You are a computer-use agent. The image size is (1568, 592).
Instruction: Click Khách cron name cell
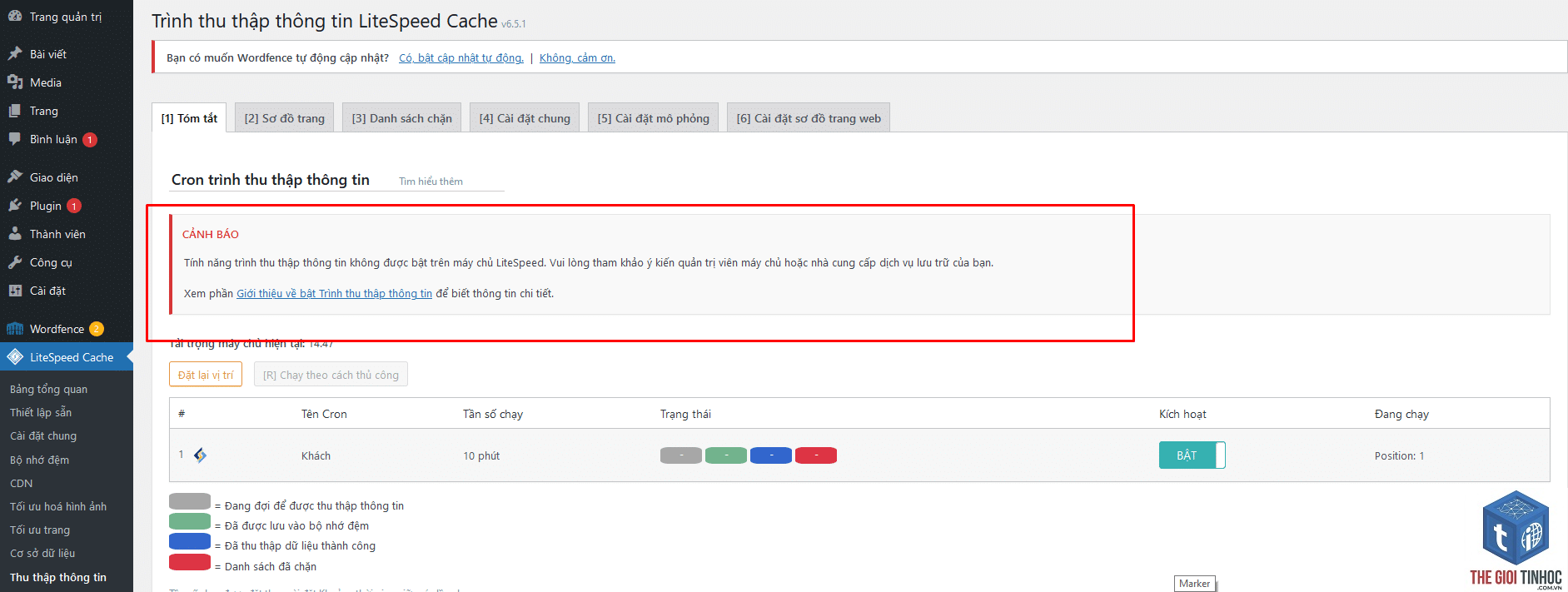click(316, 455)
